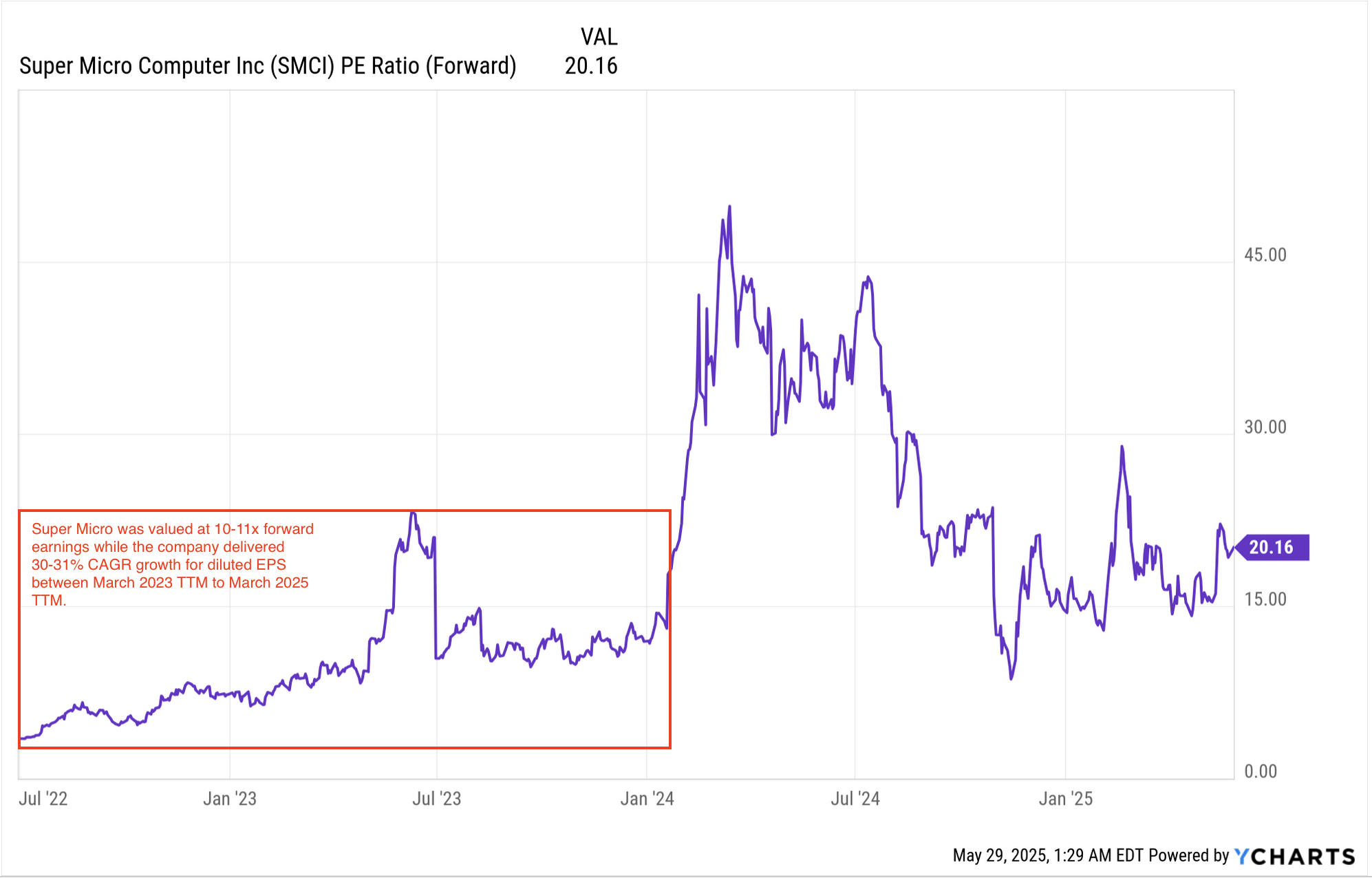The width and height of the screenshot is (1372, 878).
Task: Click the 15.00 y-axis label
Action: click(x=1265, y=599)
